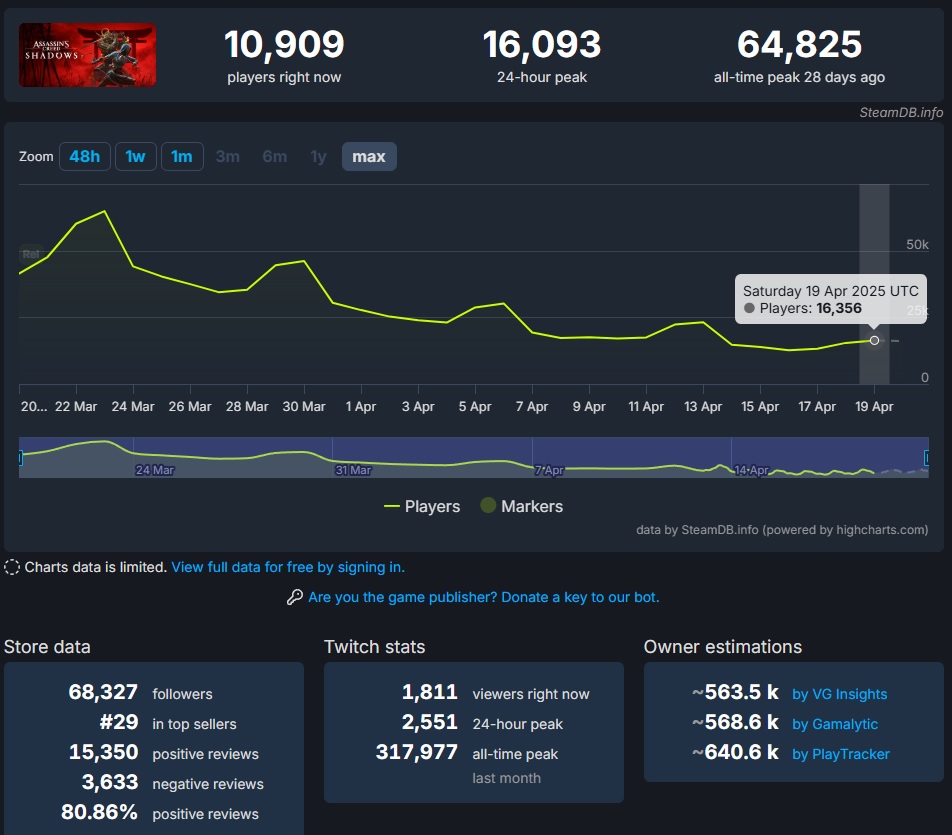This screenshot has width=952, height=835.
Task: Click the right navigator range handle
Action: pyautogui.click(x=926, y=457)
